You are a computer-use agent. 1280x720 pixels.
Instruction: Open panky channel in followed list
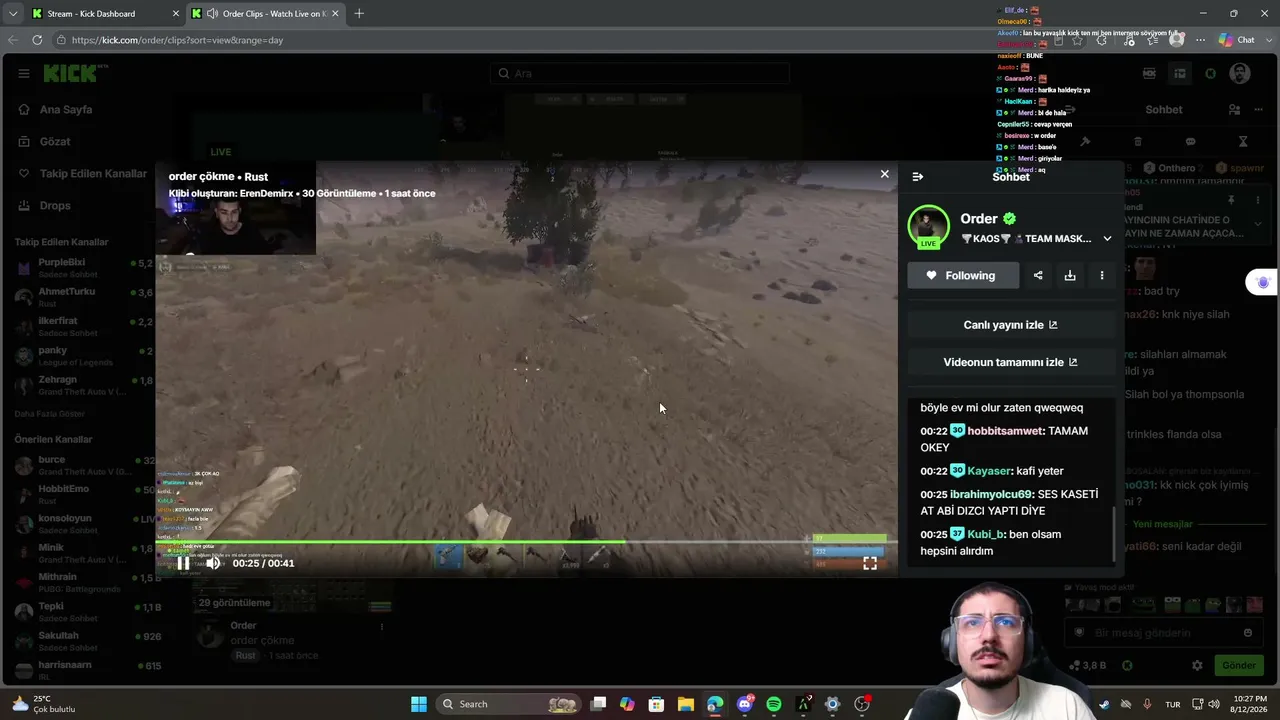pos(82,356)
